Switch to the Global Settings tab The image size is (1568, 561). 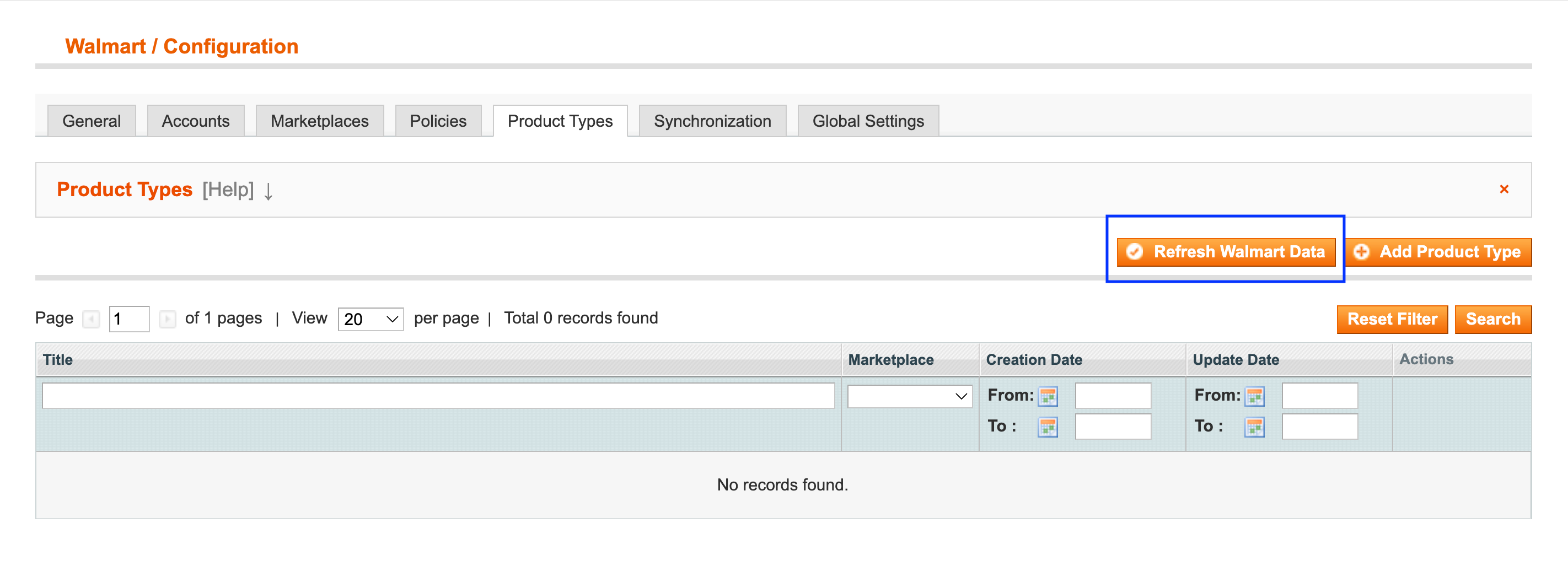pos(867,121)
